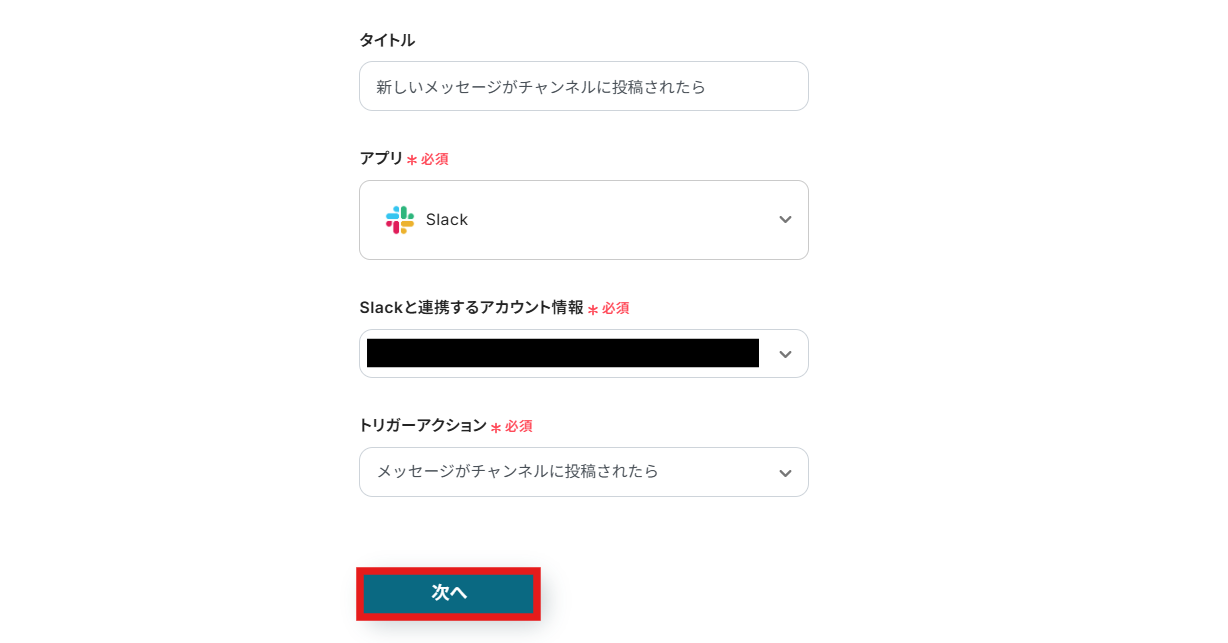
Task: Click the アプリ field label
Action: 381,158
